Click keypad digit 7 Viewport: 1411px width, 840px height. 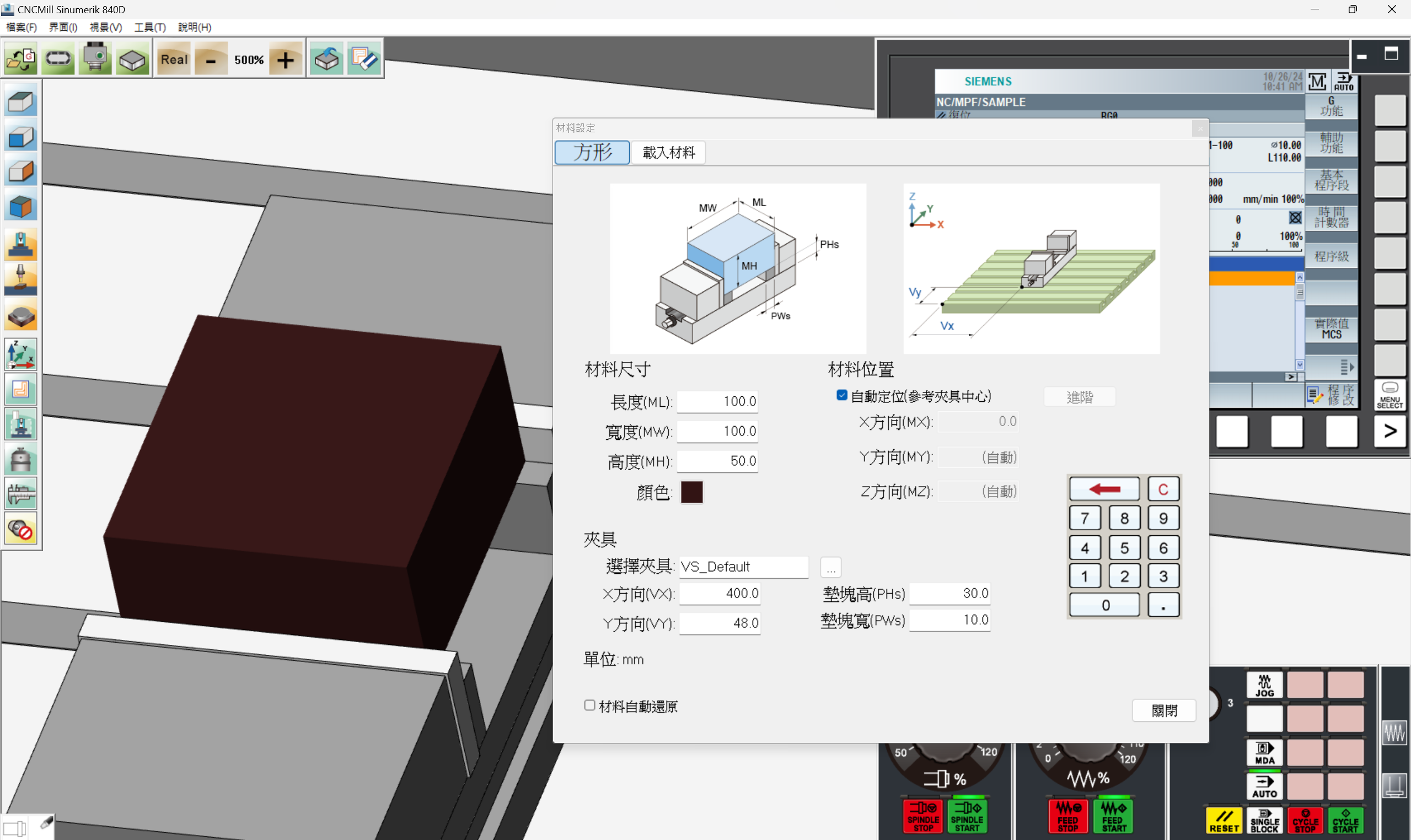pos(1085,519)
